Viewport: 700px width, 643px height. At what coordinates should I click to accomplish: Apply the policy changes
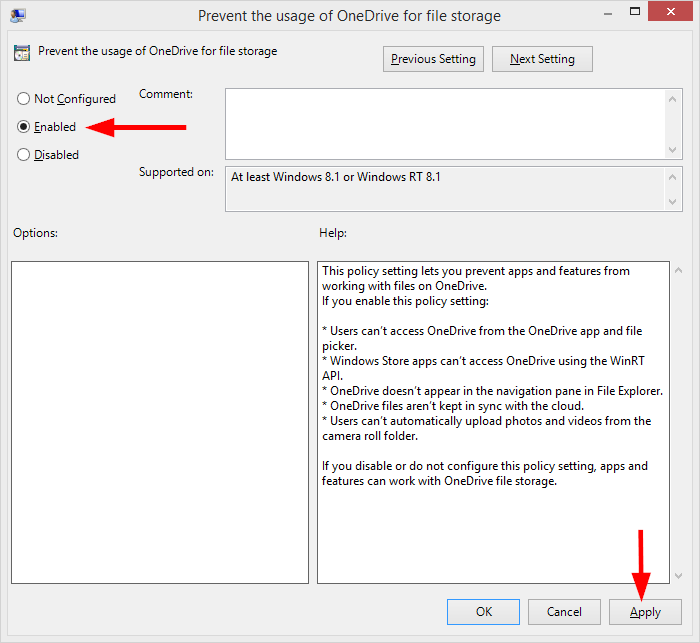(x=645, y=612)
